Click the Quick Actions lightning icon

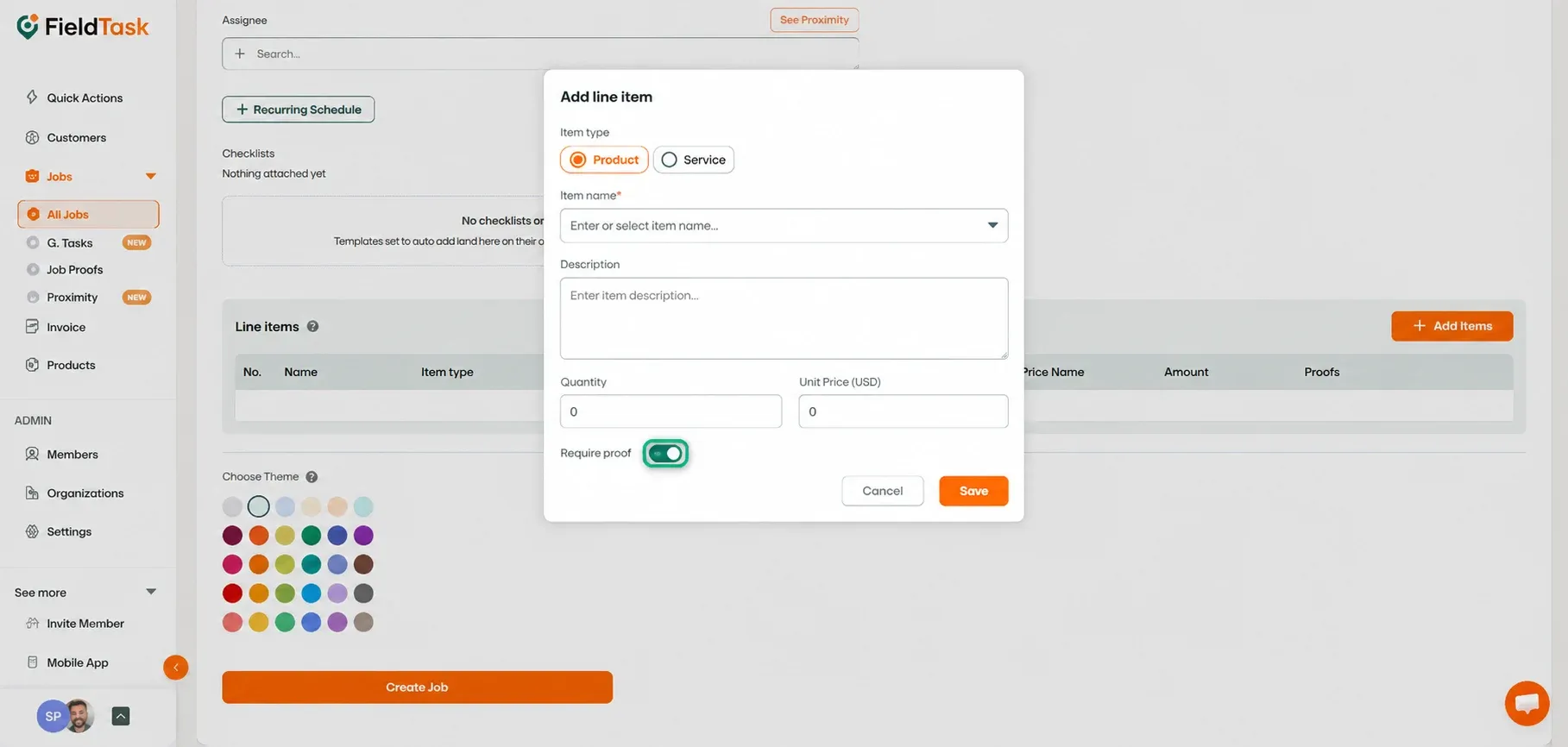point(32,97)
